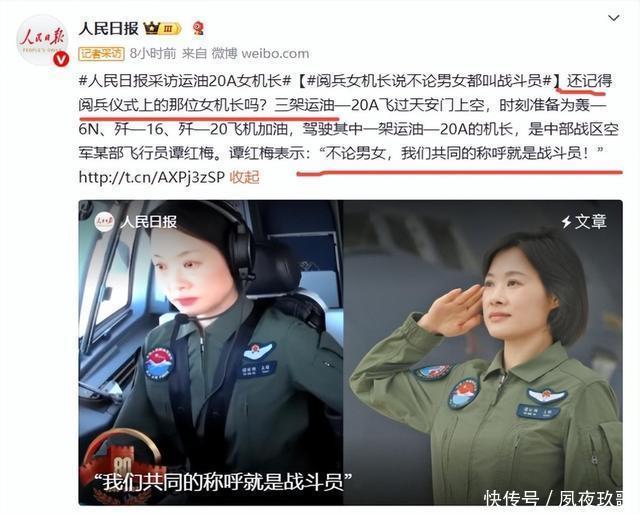
Task: Open the cockpit pilot image thumbnail
Action: [x=211, y=352]
